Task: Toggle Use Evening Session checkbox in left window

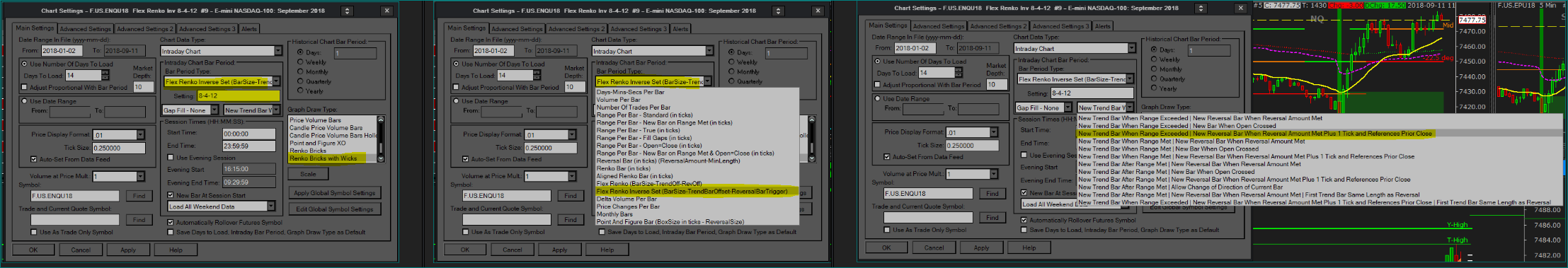Action: pos(171,158)
